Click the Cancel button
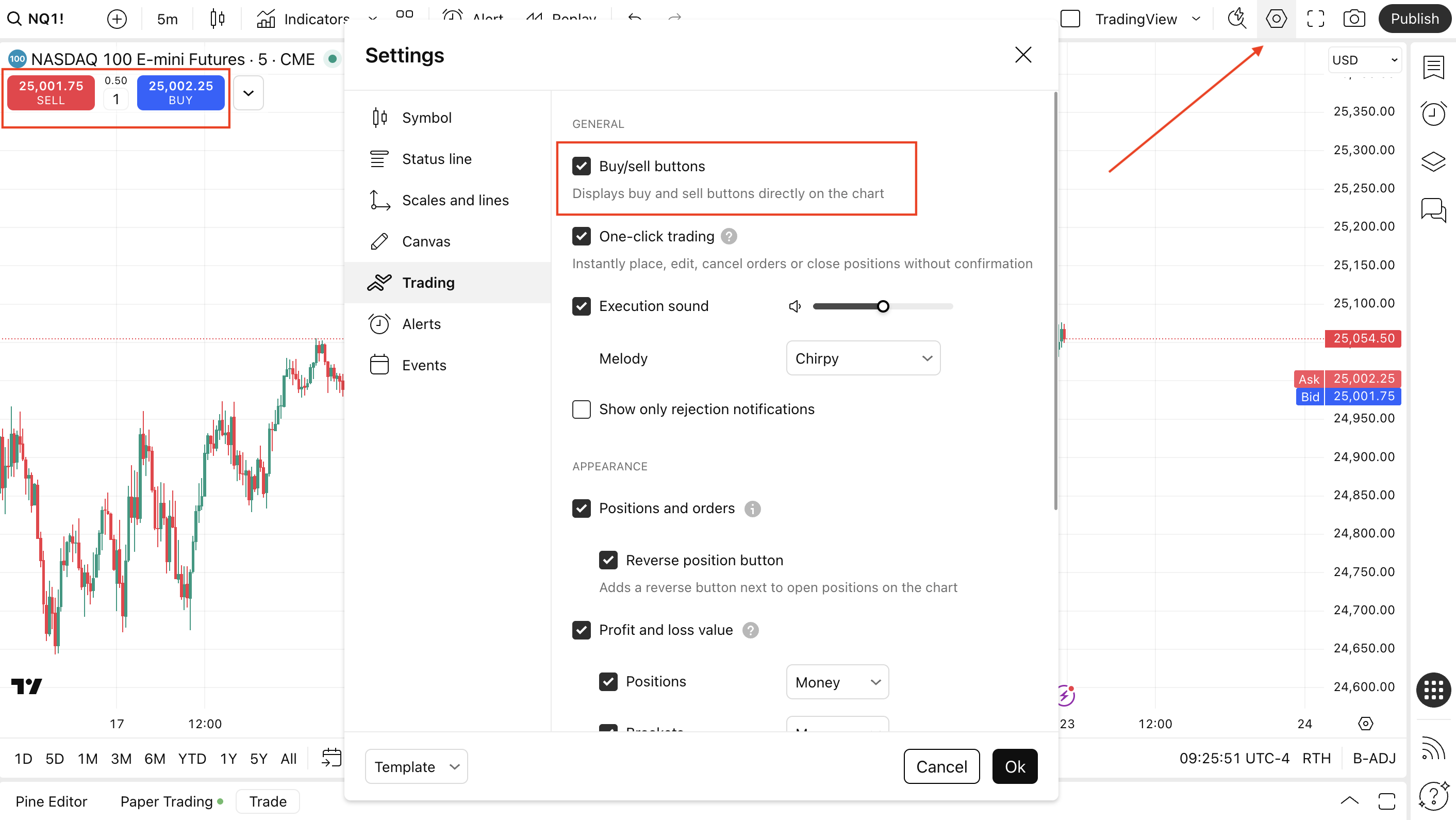Viewport: 1456px width, 820px height. point(941,766)
